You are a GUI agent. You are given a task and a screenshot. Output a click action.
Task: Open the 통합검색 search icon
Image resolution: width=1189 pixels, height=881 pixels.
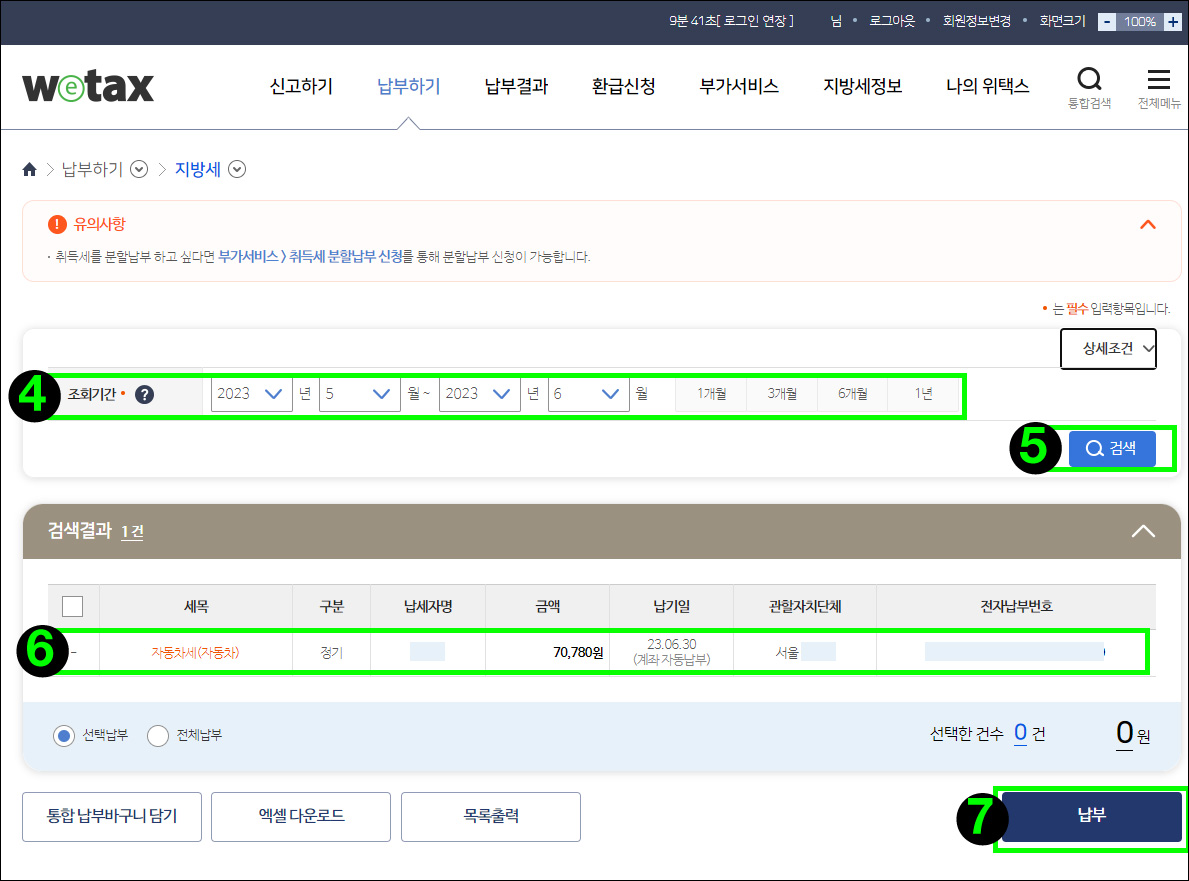1090,80
